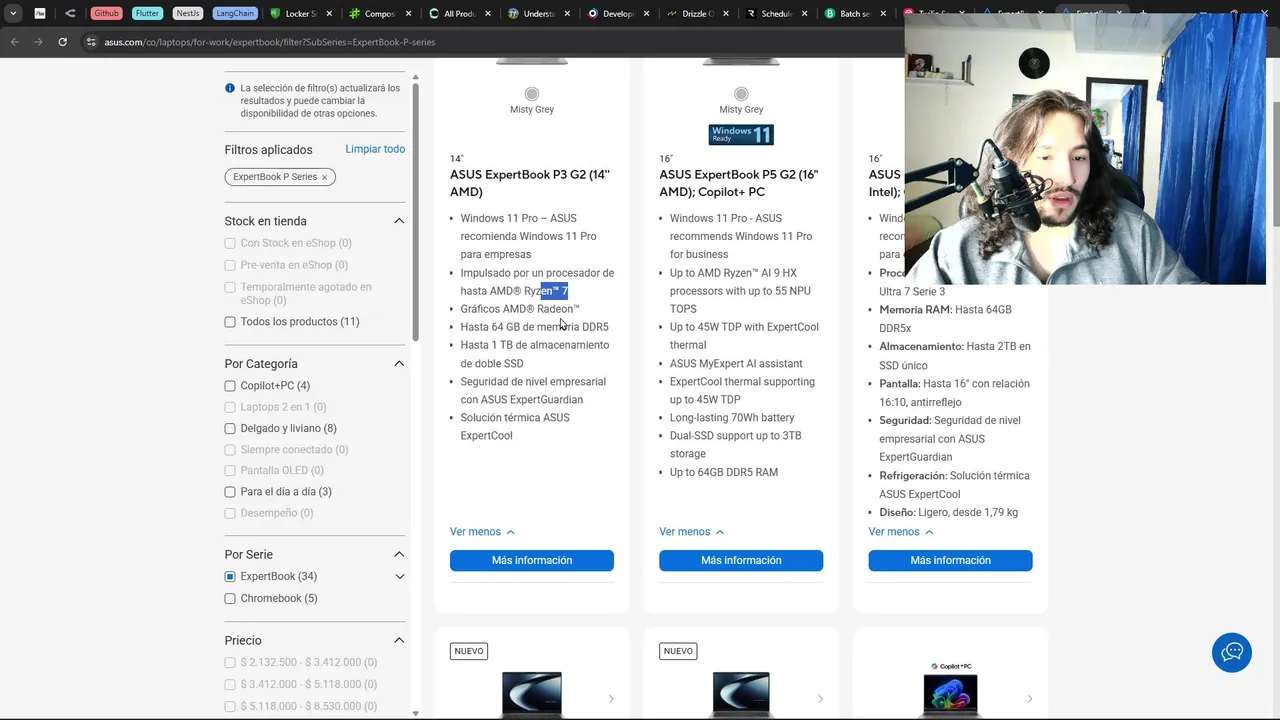Open the Flutter tab group
1280x720 pixels.
147,14
